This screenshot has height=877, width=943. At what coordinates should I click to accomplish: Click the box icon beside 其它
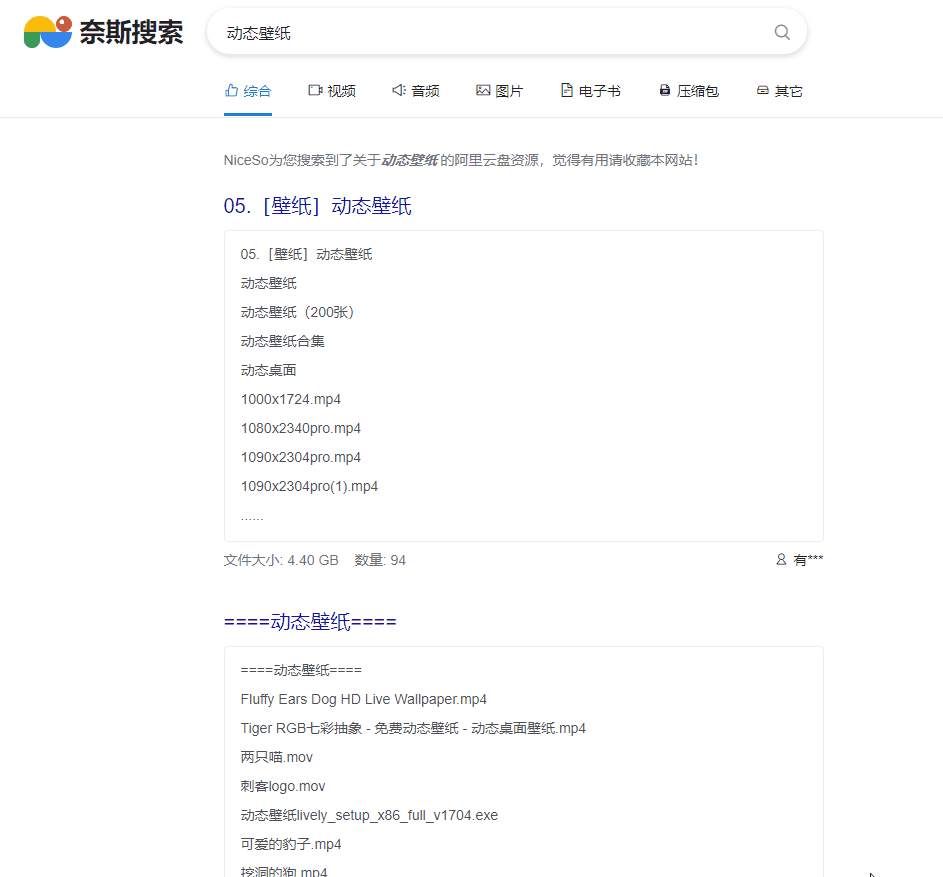(x=763, y=90)
